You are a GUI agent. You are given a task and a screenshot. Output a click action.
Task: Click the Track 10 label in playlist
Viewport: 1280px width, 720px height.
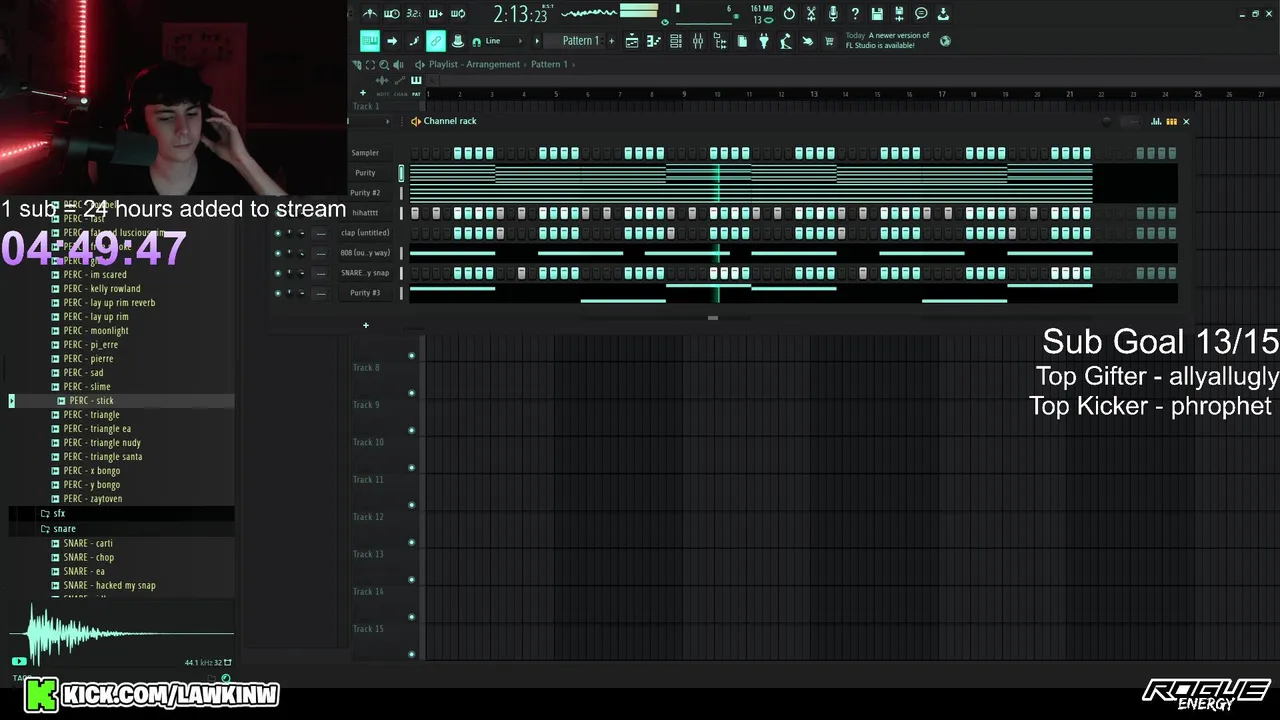368,442
